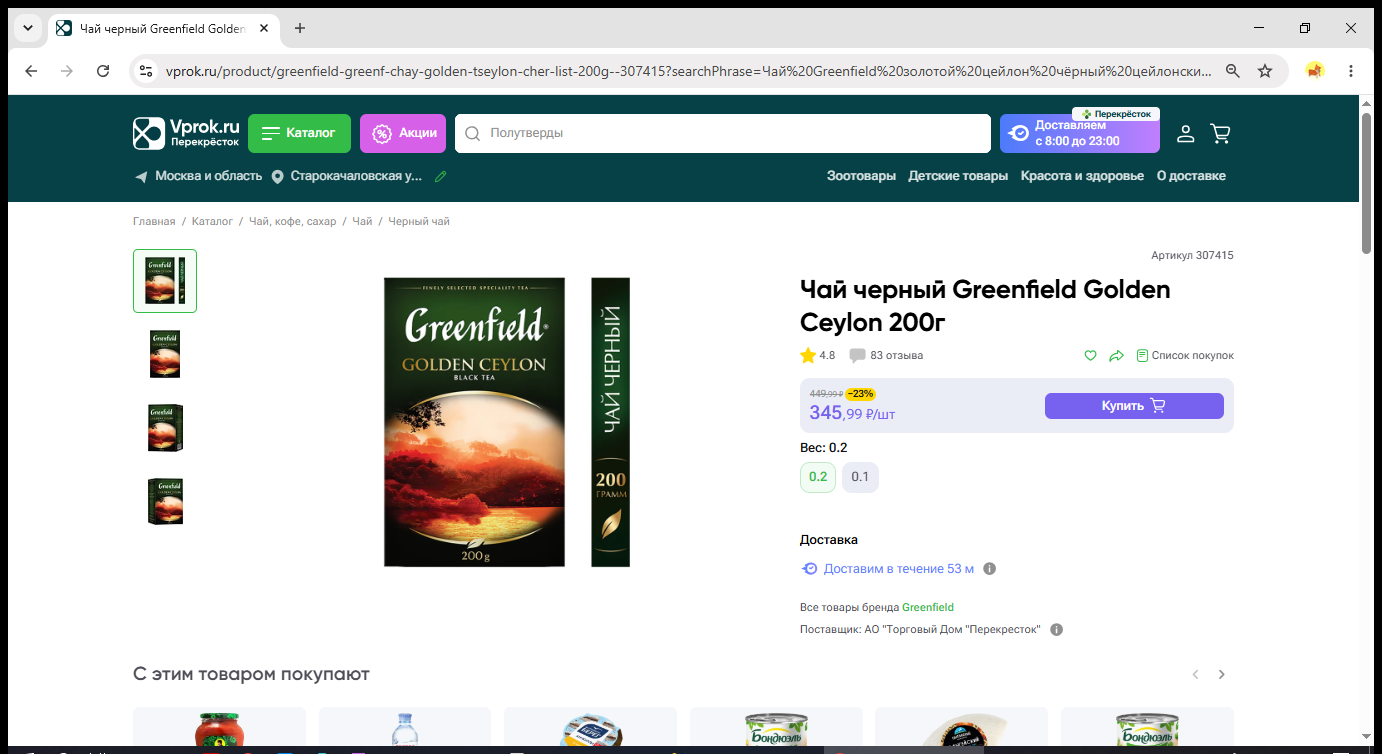1382x754 pixels.
Task: Click the product title Чай черный Greenfield Golden Ceylon
Action: (985, 306)
